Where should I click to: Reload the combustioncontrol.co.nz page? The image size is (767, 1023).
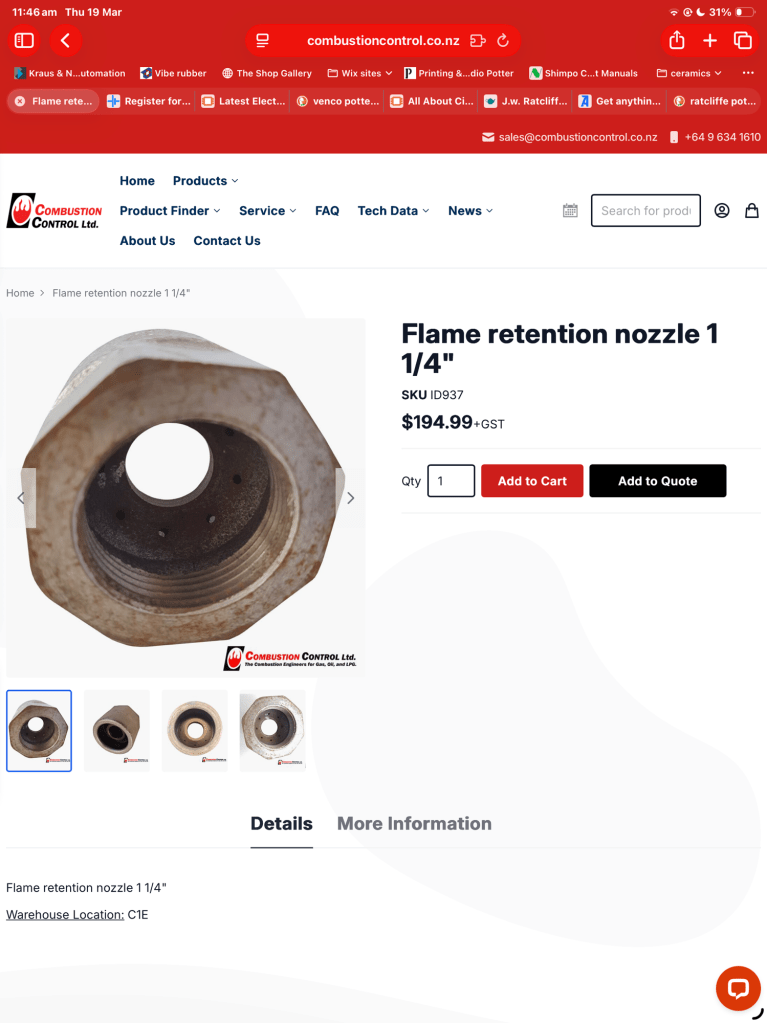[502, 40]
